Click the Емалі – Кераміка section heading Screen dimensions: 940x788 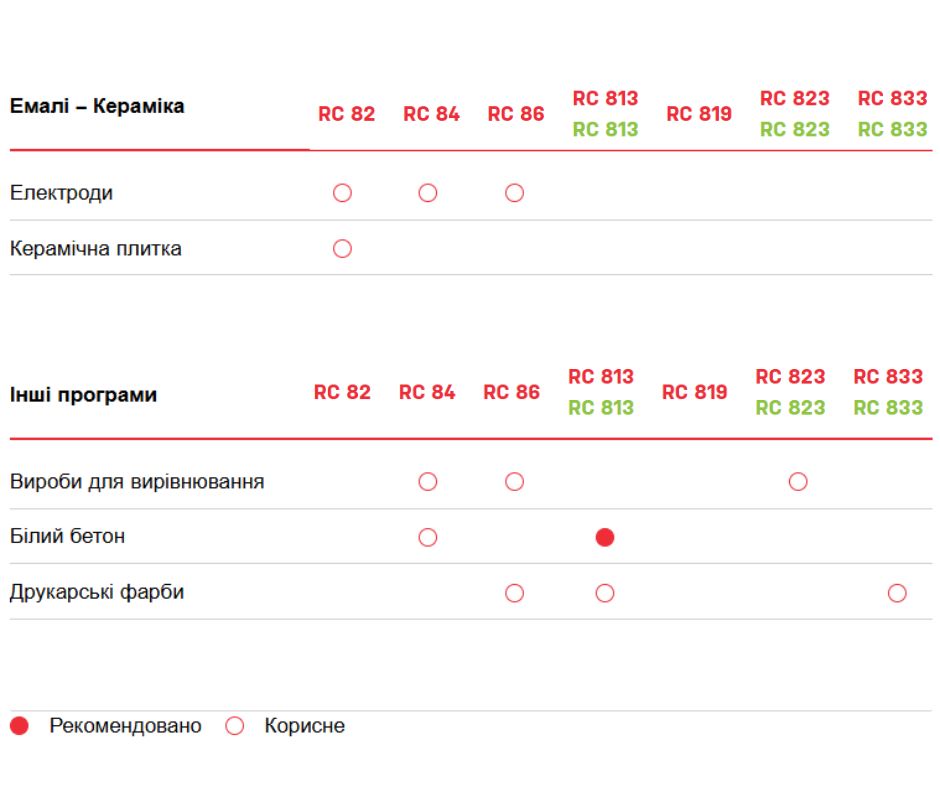tap(97, 106)
